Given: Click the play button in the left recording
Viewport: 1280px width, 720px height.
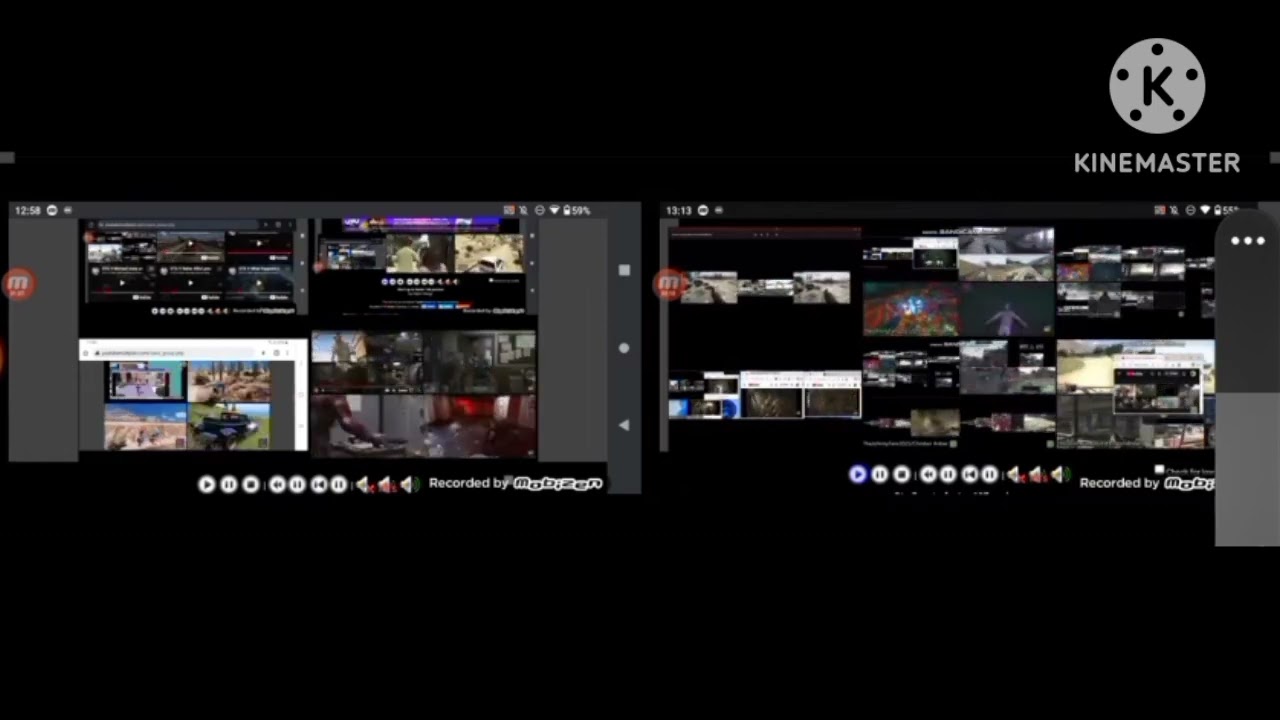Looking at the screenshot, I should 207,484.
